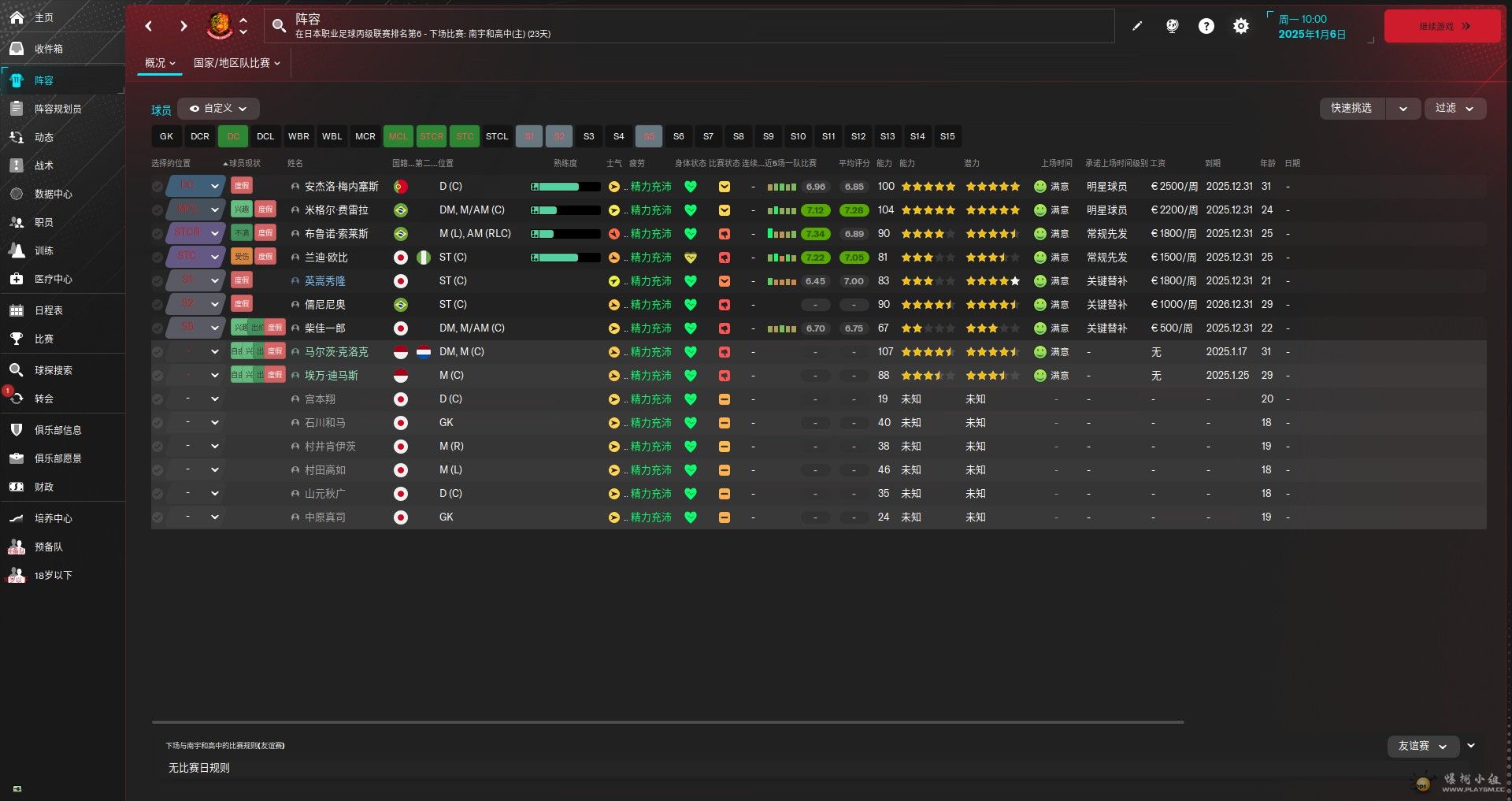Open the 俱乐部信息 shield icon
The image size is (1512, 801).
pos(17,430)
